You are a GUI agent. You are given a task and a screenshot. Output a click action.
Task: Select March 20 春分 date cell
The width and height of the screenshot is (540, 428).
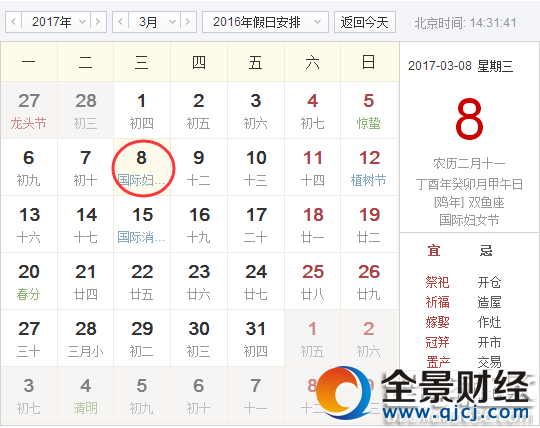pyautogui.click(x=29, y=281)
